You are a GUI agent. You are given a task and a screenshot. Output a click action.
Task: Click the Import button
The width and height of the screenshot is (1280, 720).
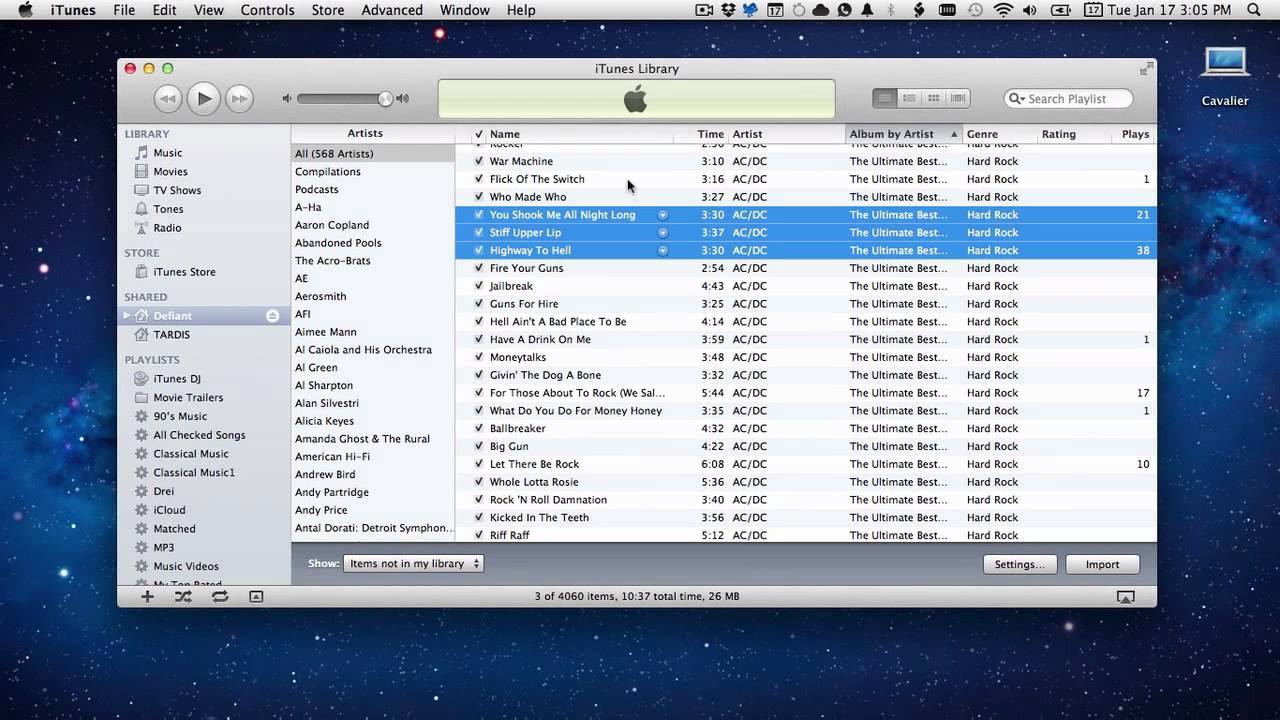coord(1102,564)
